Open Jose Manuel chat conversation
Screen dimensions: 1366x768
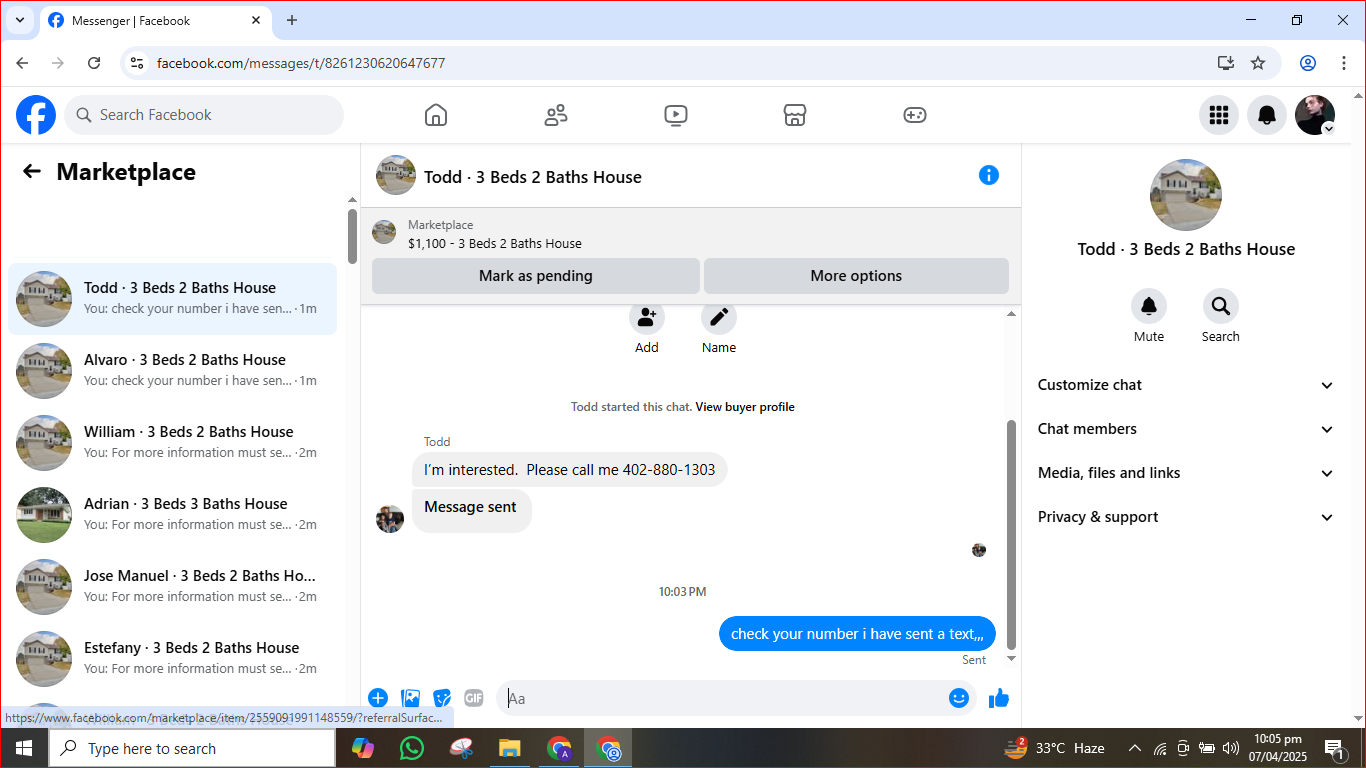[x=172, y=587]
